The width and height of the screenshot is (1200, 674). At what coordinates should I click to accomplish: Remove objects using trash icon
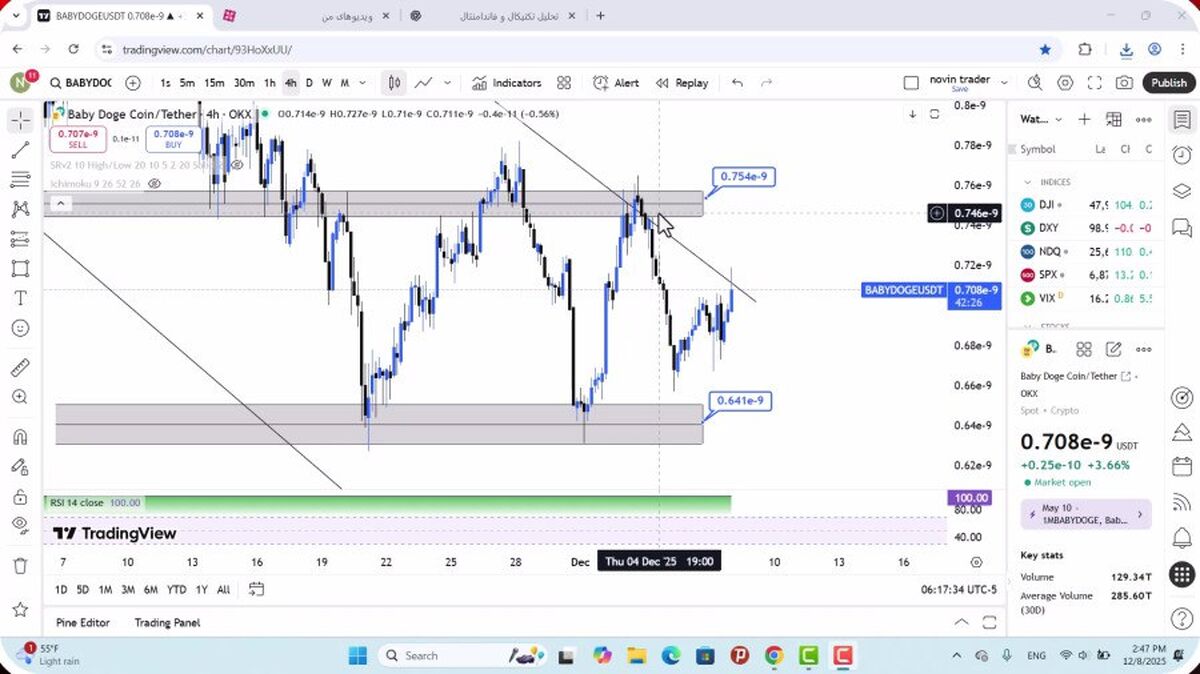click(20, 565)
